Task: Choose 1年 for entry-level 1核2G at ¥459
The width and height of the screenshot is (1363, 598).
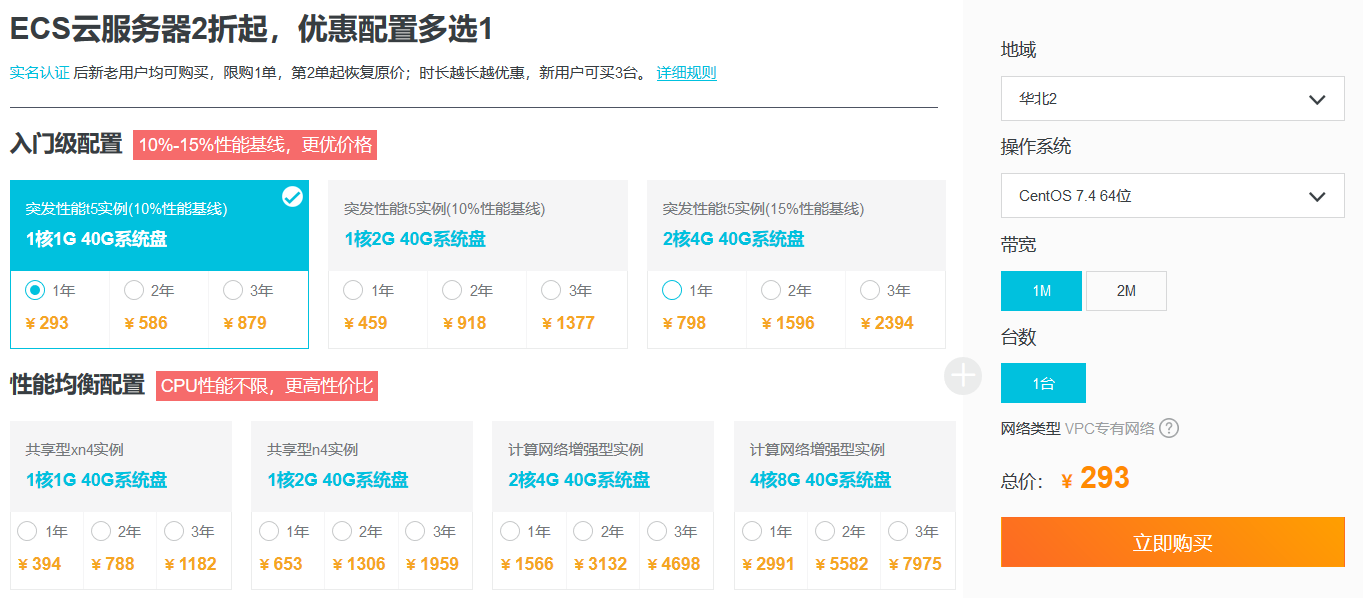Action: coord(353,290)
